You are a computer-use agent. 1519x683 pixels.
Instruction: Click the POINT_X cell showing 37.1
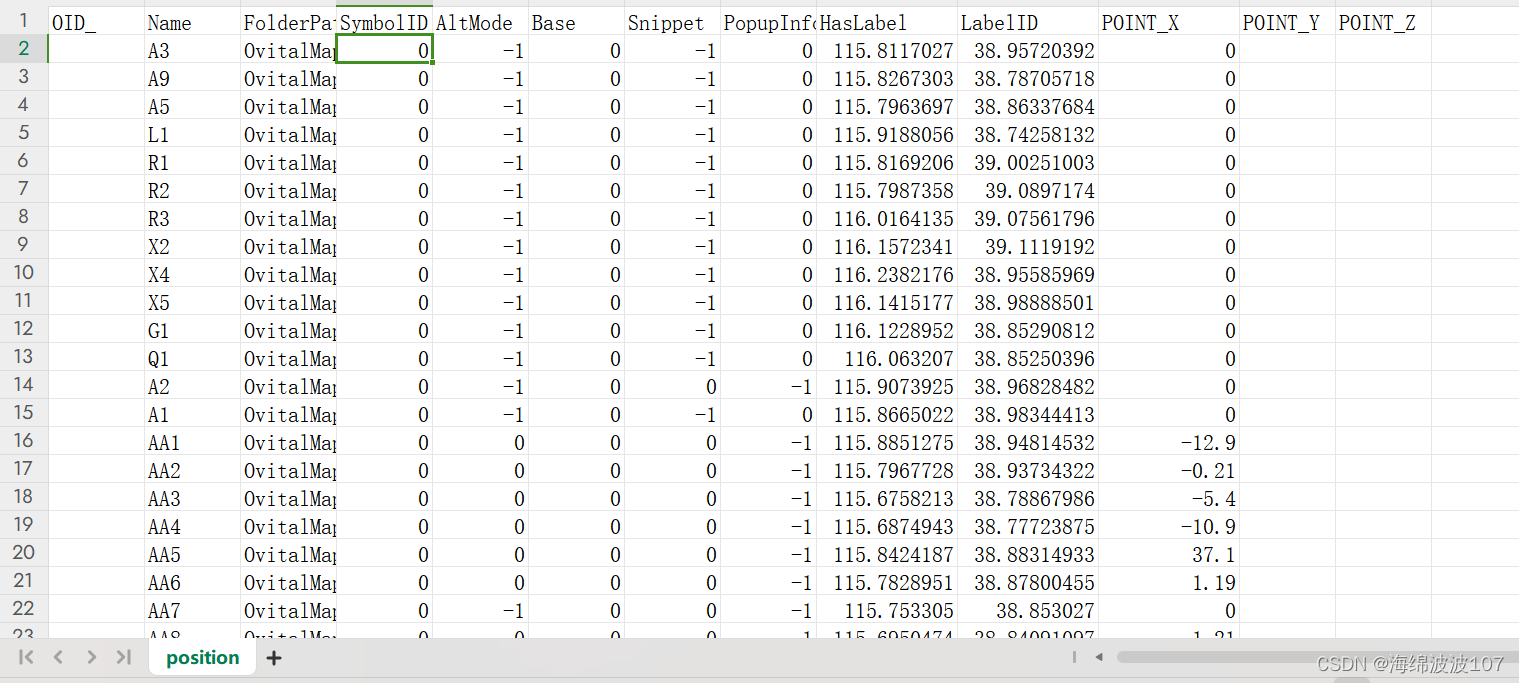point(1169,554)
